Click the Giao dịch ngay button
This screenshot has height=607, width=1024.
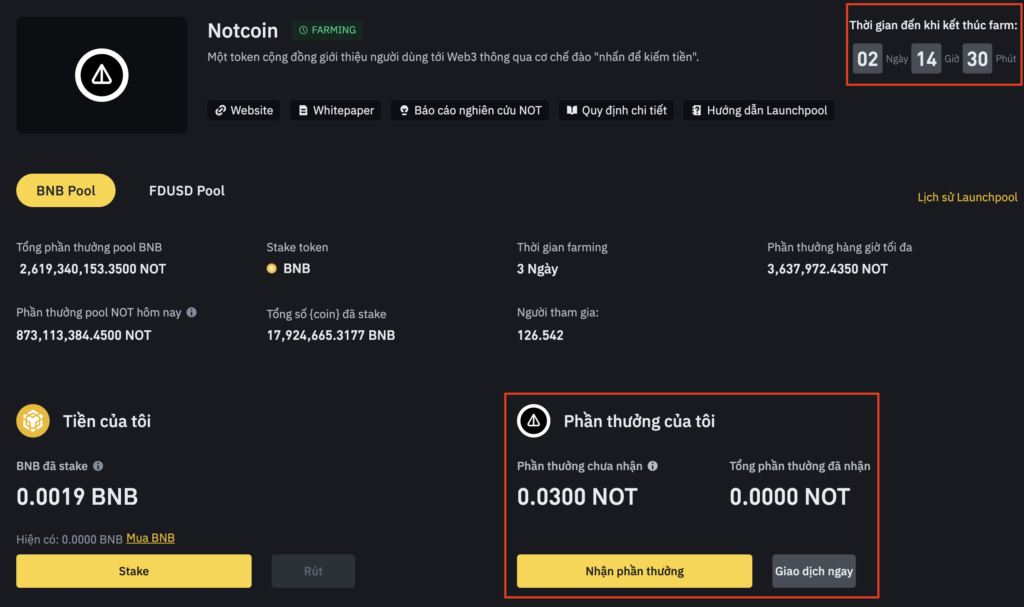click(x=814, y=571)
